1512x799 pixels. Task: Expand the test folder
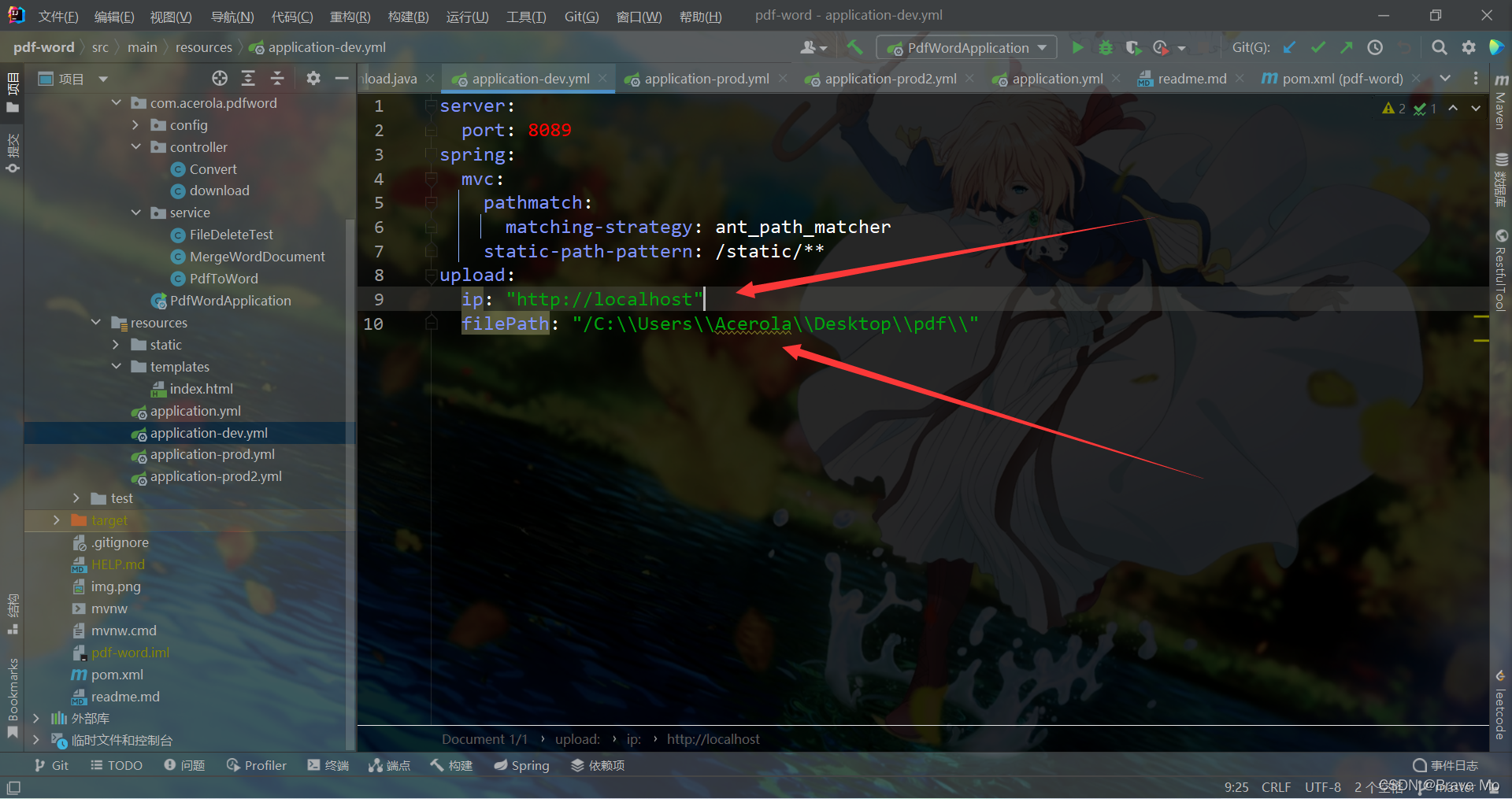coord(76,498)
